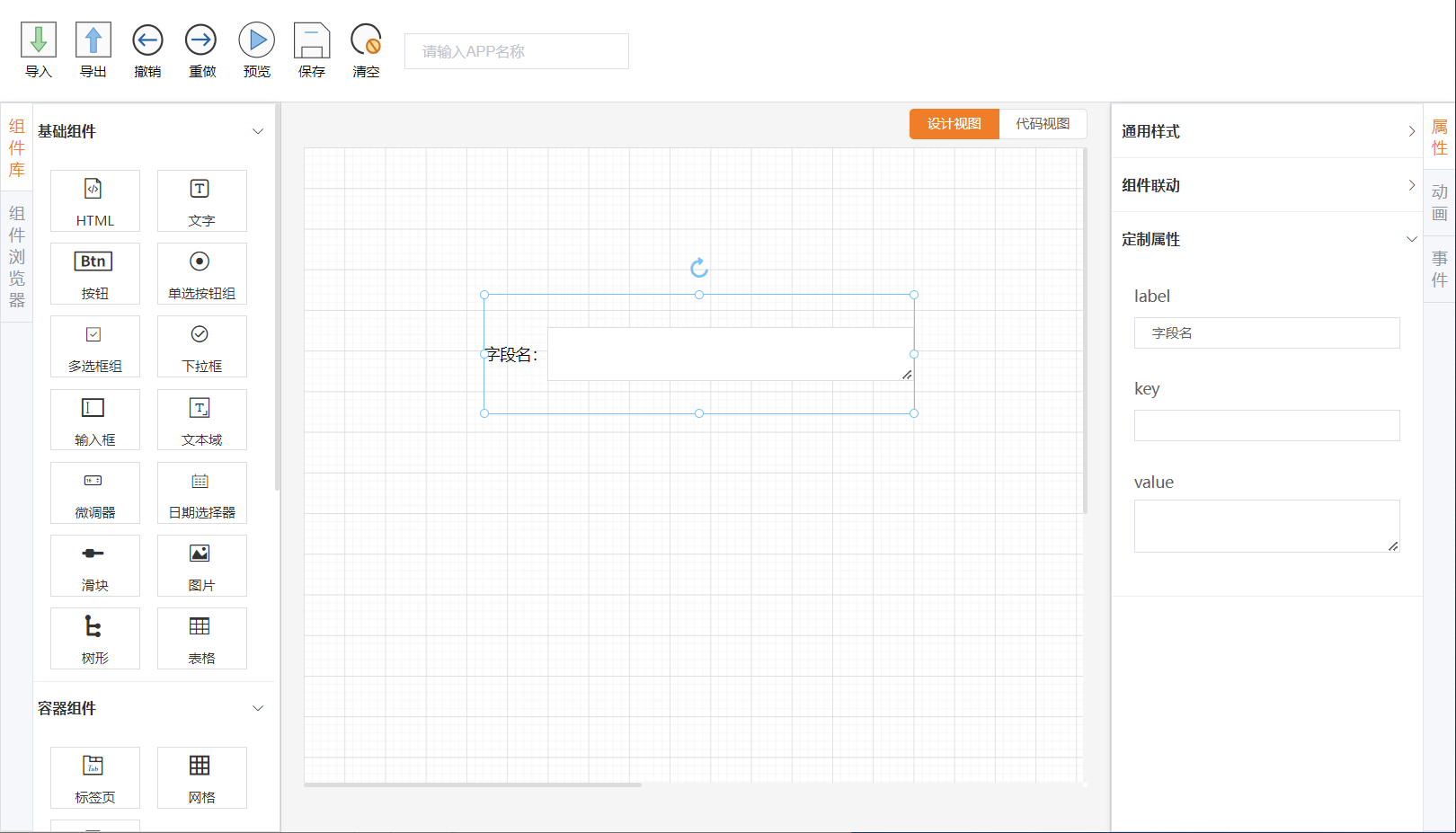The width and height of the screenshot is (1456, 833).
Task: Open the 组件浏览器 side tab
Action: 16,257
